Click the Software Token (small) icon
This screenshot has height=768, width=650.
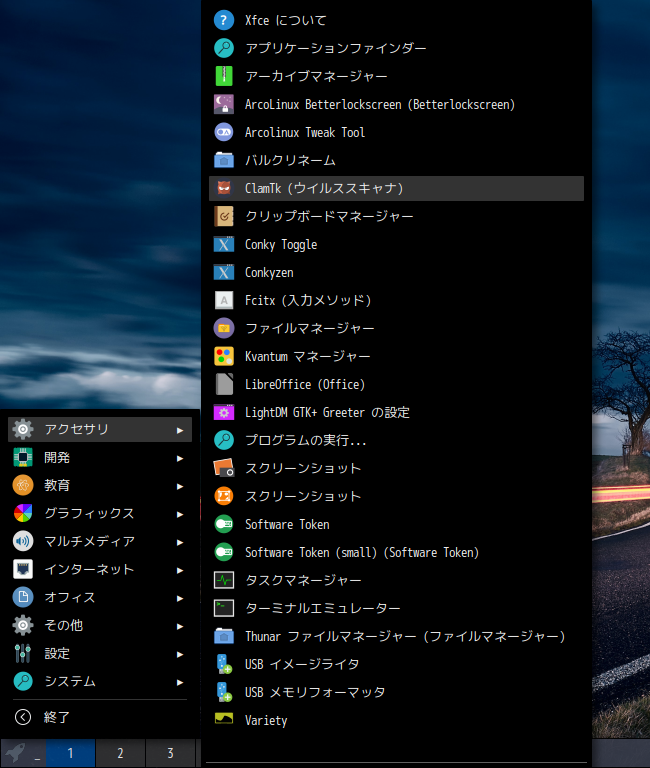tap(224, 552)
